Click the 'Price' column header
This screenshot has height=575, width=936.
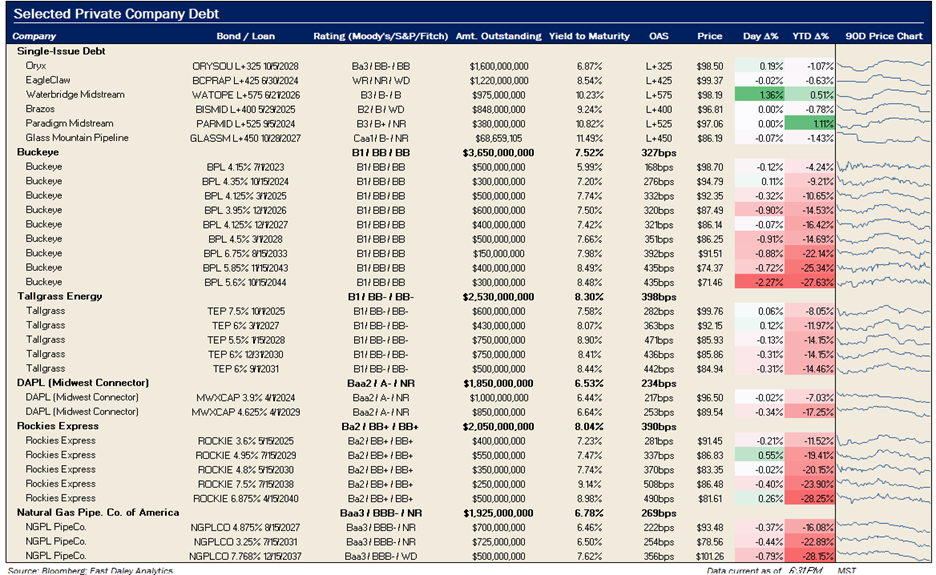[709, 36]
